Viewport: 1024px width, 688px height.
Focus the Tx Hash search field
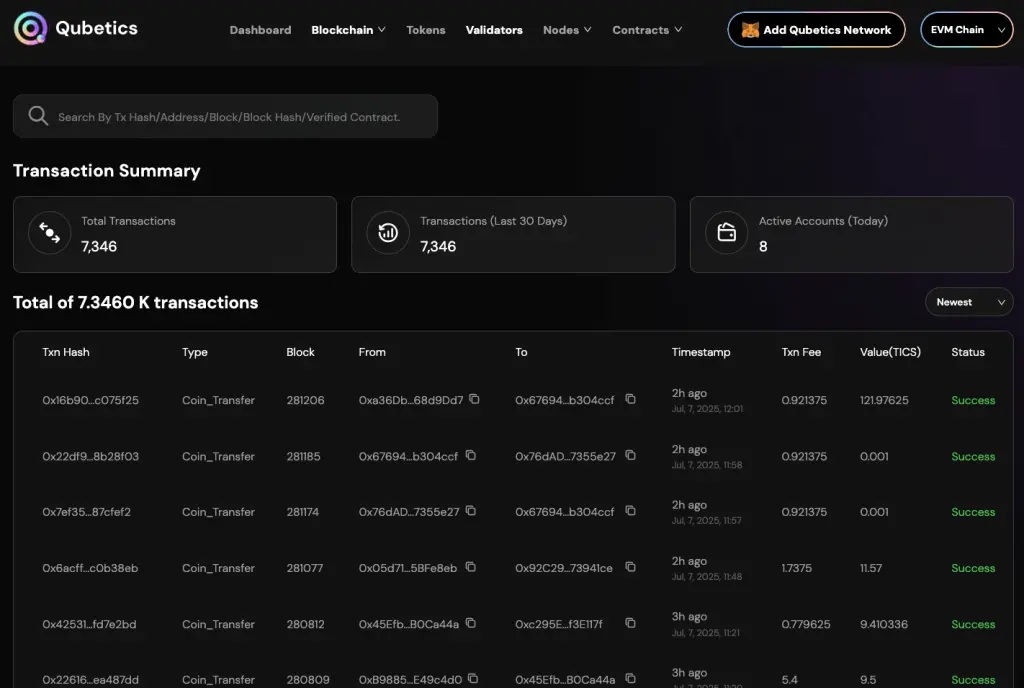pyautogui.click(x=225, y=116)
